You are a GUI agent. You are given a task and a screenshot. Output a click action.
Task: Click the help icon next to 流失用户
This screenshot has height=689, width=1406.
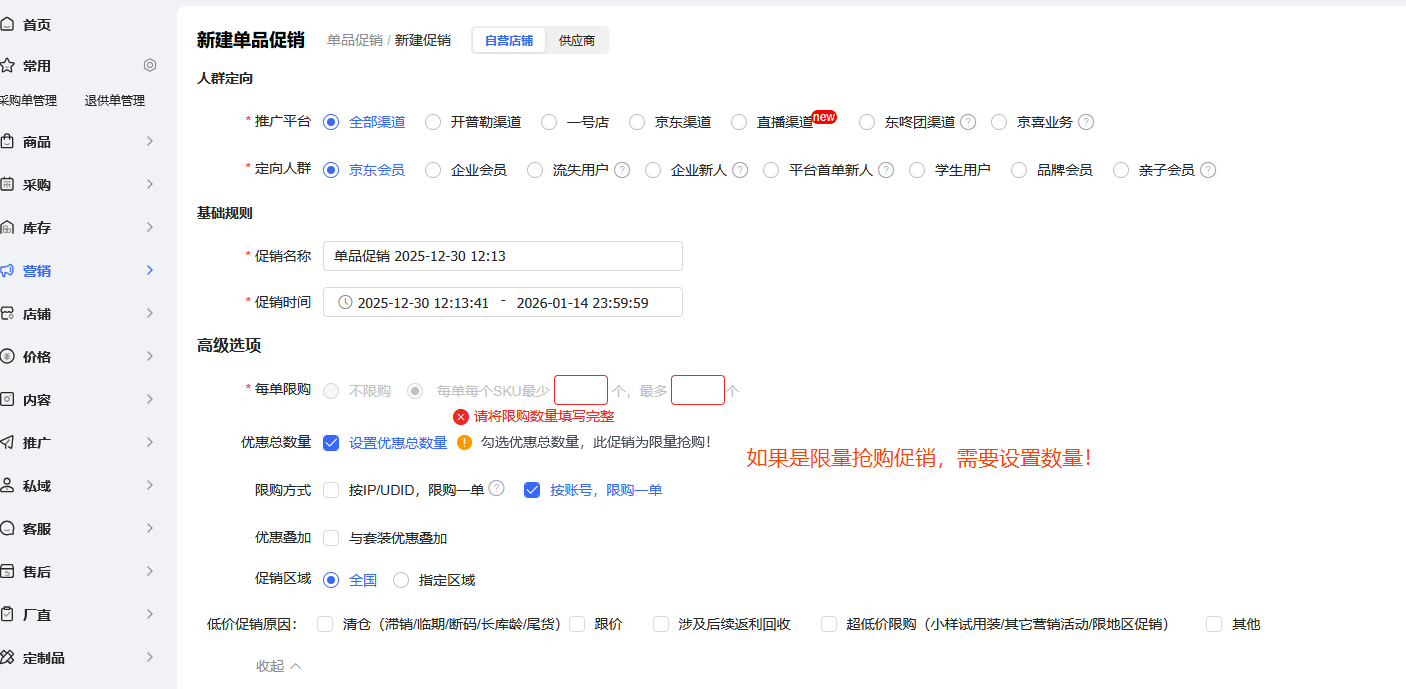pos(622,170)
